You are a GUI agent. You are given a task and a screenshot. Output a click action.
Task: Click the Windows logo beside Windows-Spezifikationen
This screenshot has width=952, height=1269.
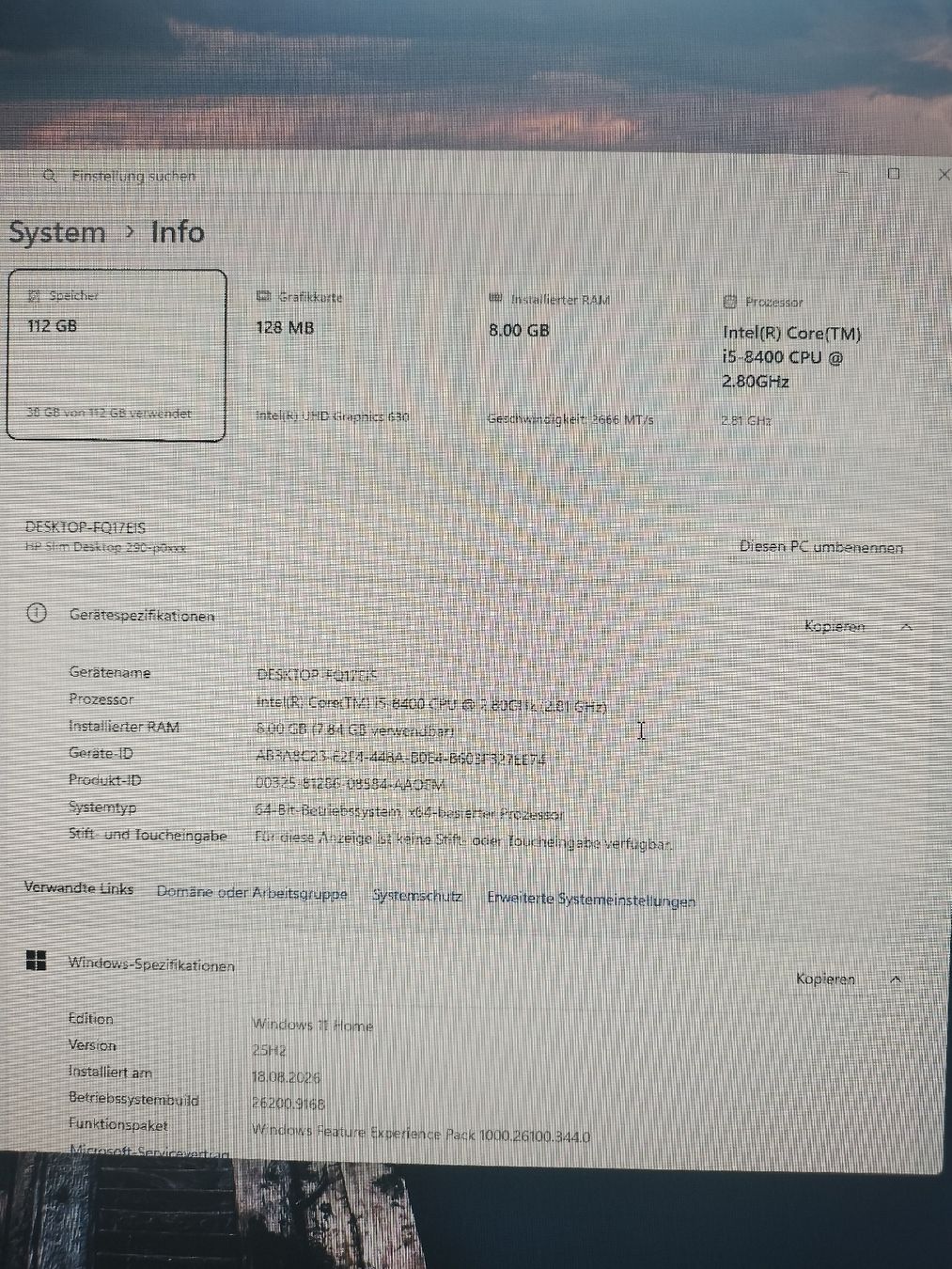point(36,960)
